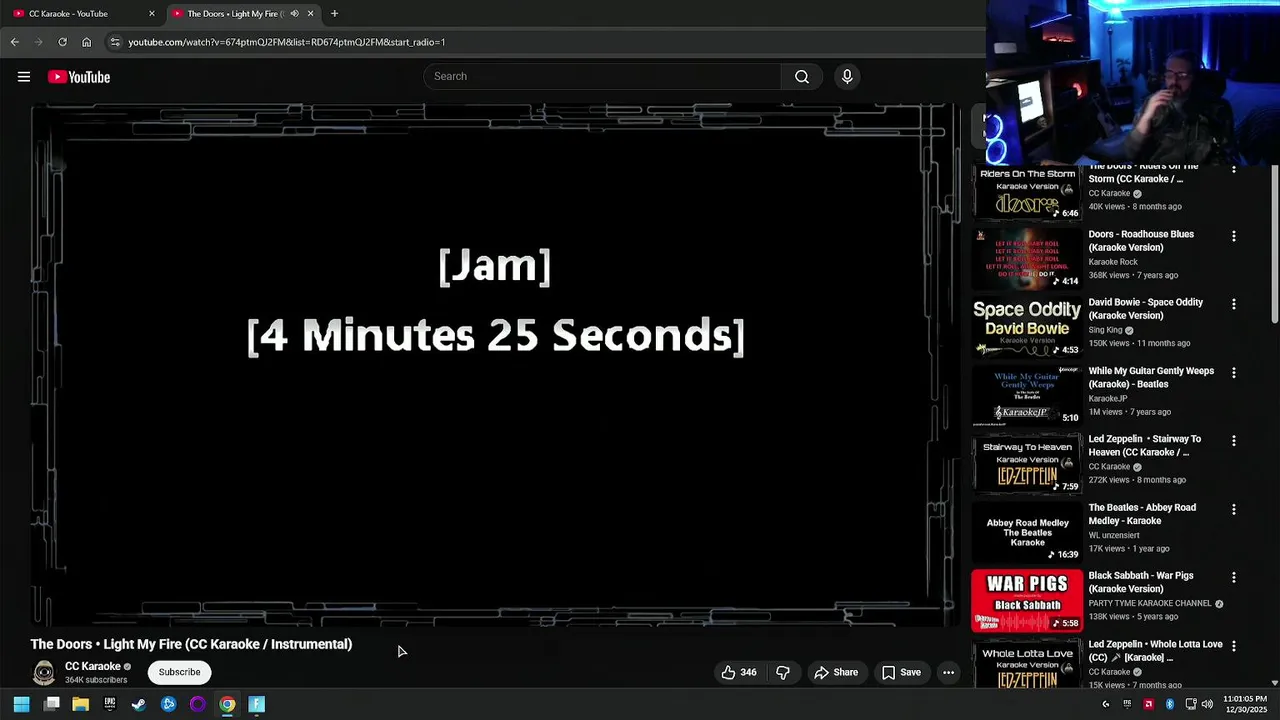Close the CC Karaoke - YouTube tab
The height and width of the screenshot is (720, 1280).
coord(152,14)
